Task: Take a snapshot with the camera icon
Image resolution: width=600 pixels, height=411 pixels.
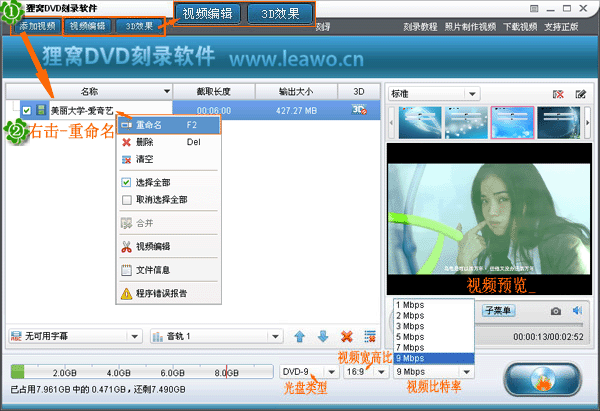Action: coord(556,311)
